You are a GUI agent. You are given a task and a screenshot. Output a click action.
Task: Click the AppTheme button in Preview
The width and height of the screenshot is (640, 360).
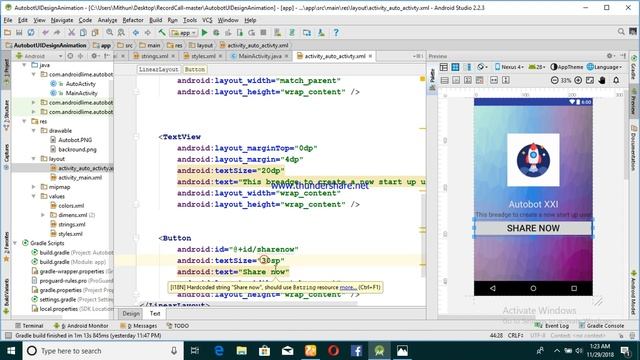(567, 67)
